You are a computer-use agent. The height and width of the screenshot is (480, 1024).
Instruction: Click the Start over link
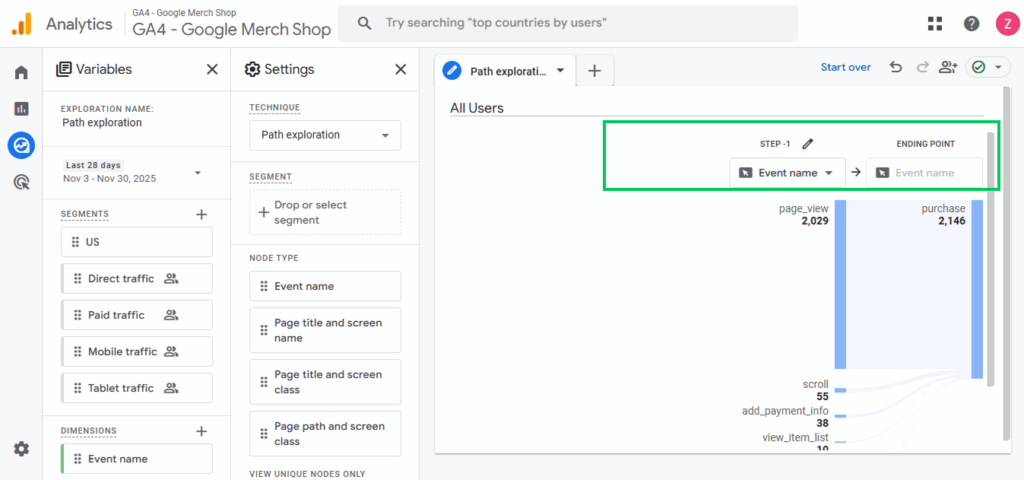(845, 67)
